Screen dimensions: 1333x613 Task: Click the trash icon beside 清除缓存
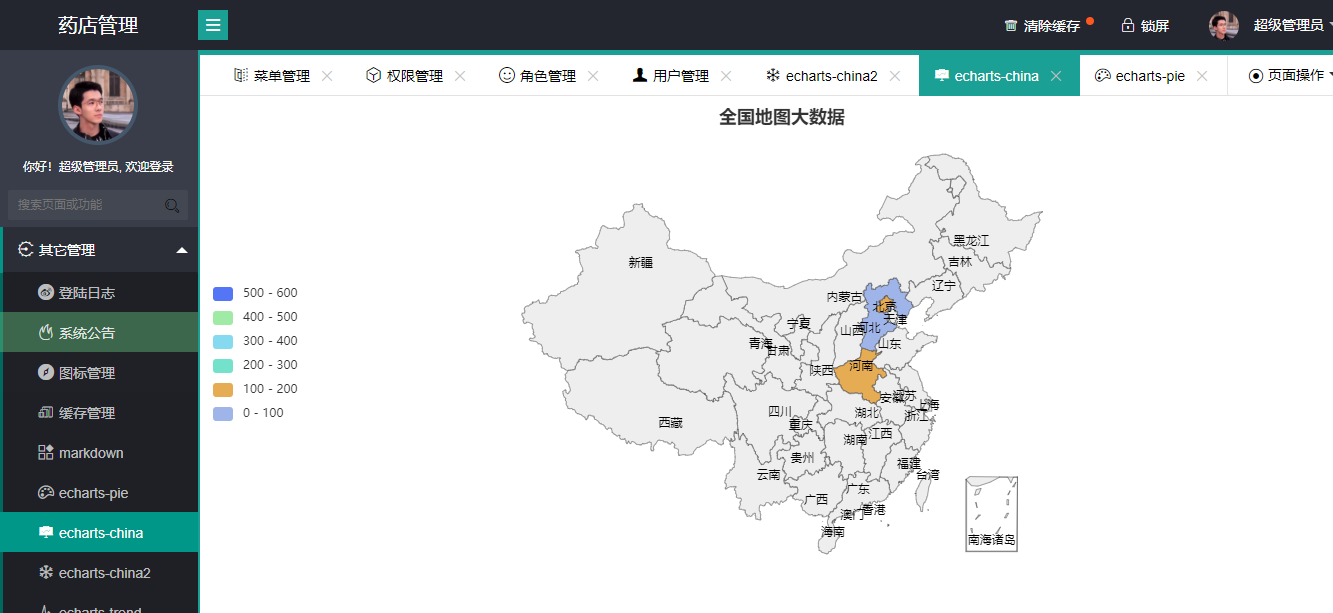1011,26
